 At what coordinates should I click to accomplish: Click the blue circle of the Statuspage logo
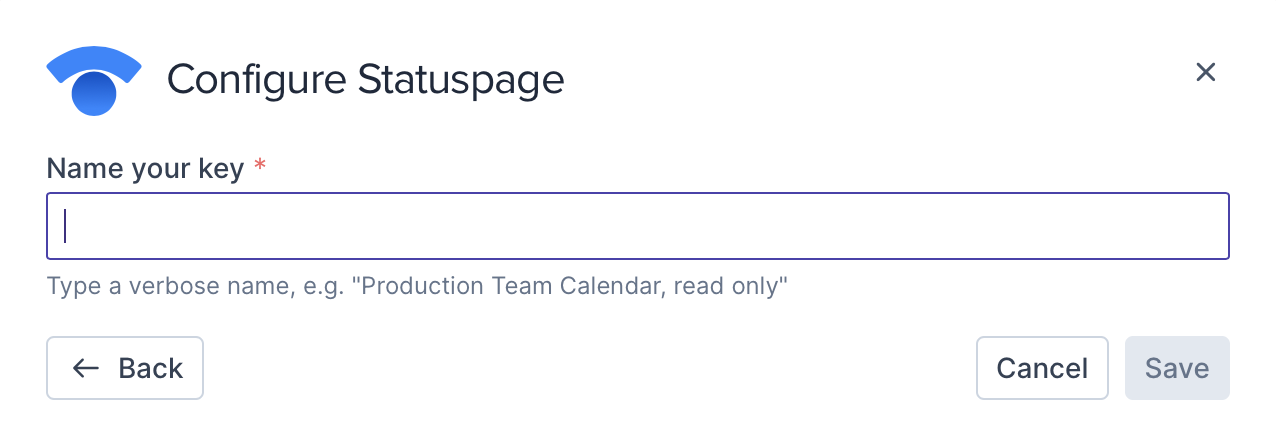point(94,93)
